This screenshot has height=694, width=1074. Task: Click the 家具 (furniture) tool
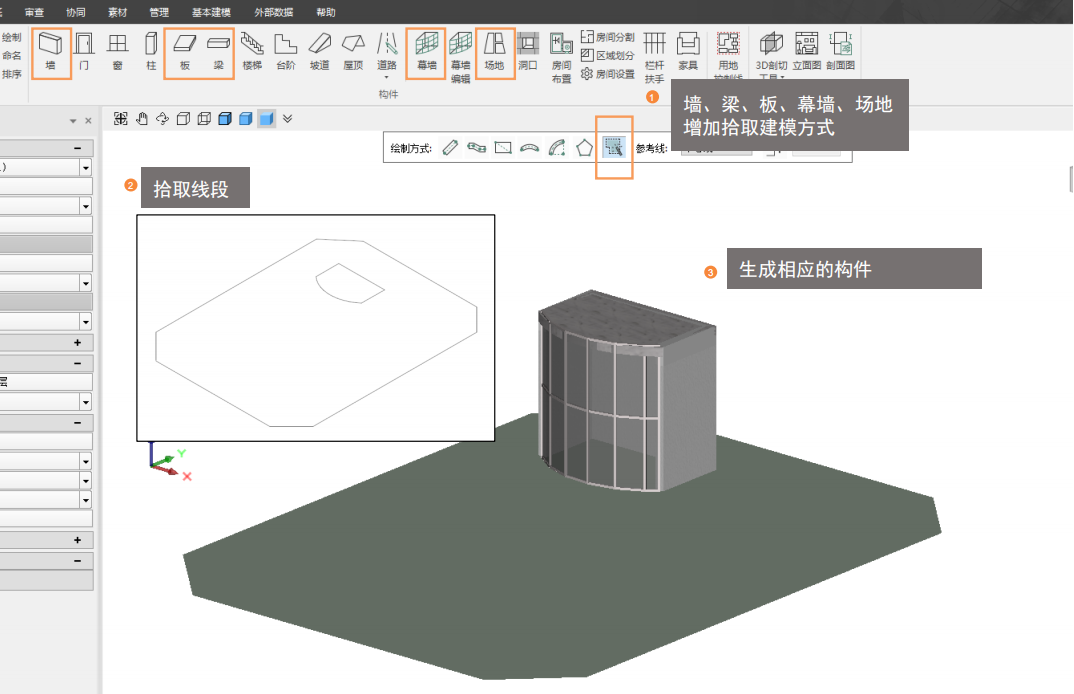click(688, 50)
